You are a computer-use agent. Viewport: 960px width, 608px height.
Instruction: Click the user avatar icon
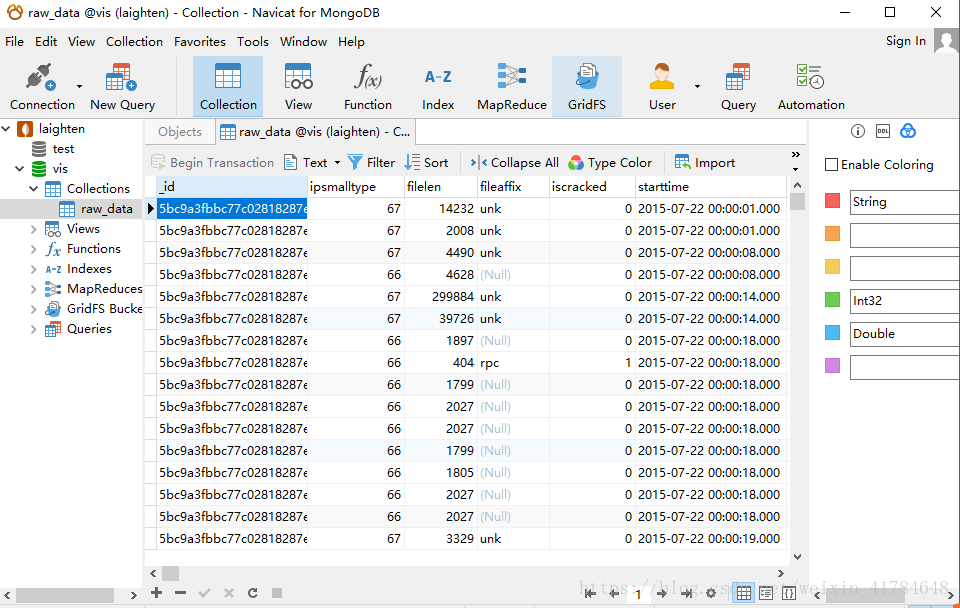click(x=947, y=42)
